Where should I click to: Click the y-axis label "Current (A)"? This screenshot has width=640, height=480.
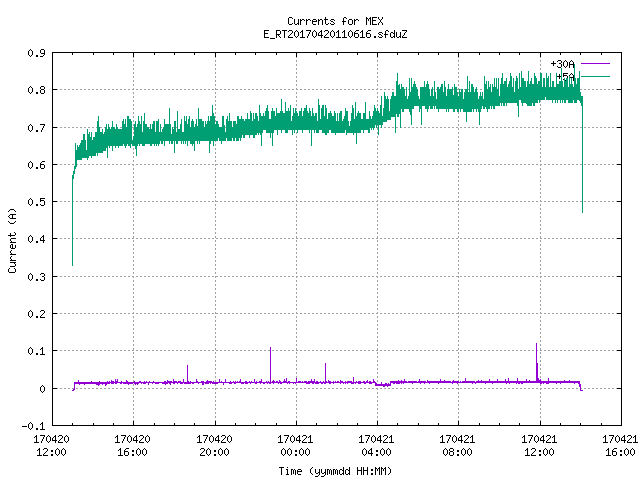click(12, 240)
